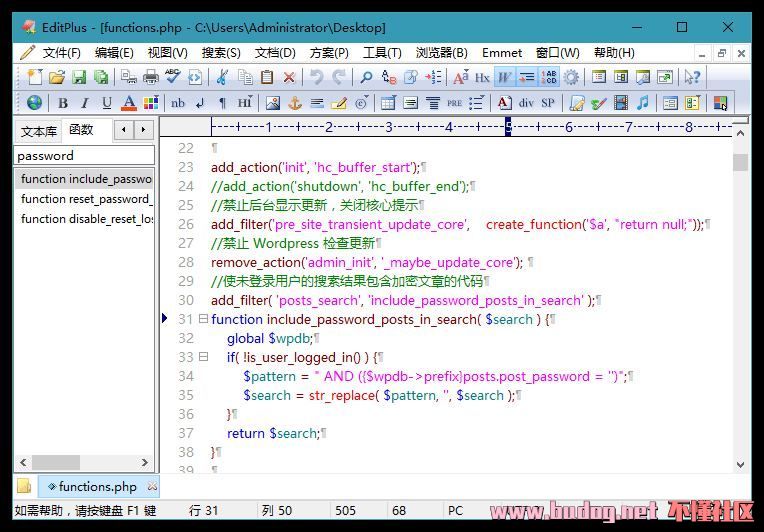The height and width of the screenshot is (532, 764).
Task: Collapse the function block at line 31
Action: click(203, 319)
